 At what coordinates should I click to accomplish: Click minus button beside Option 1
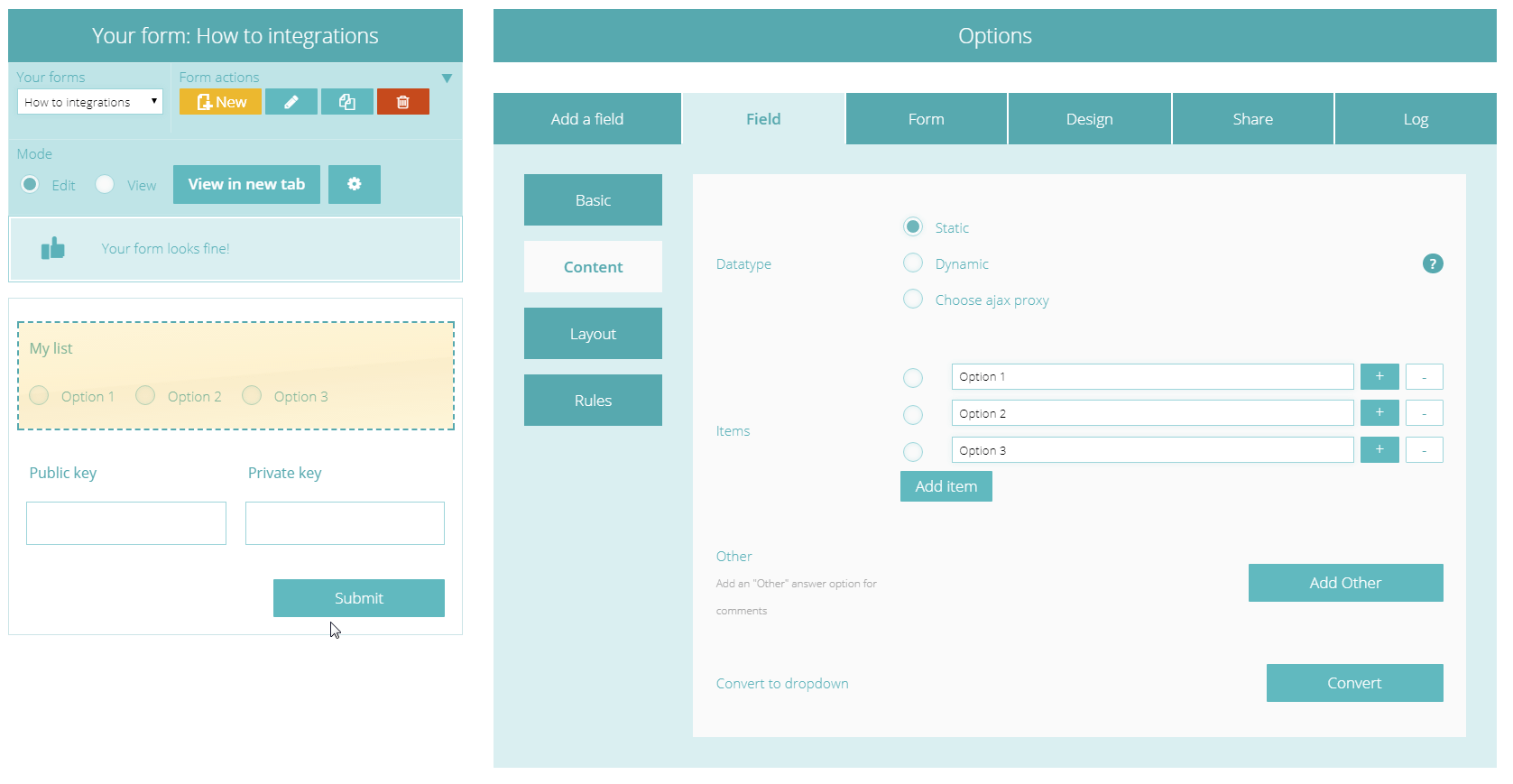[x=1425, y=376]
